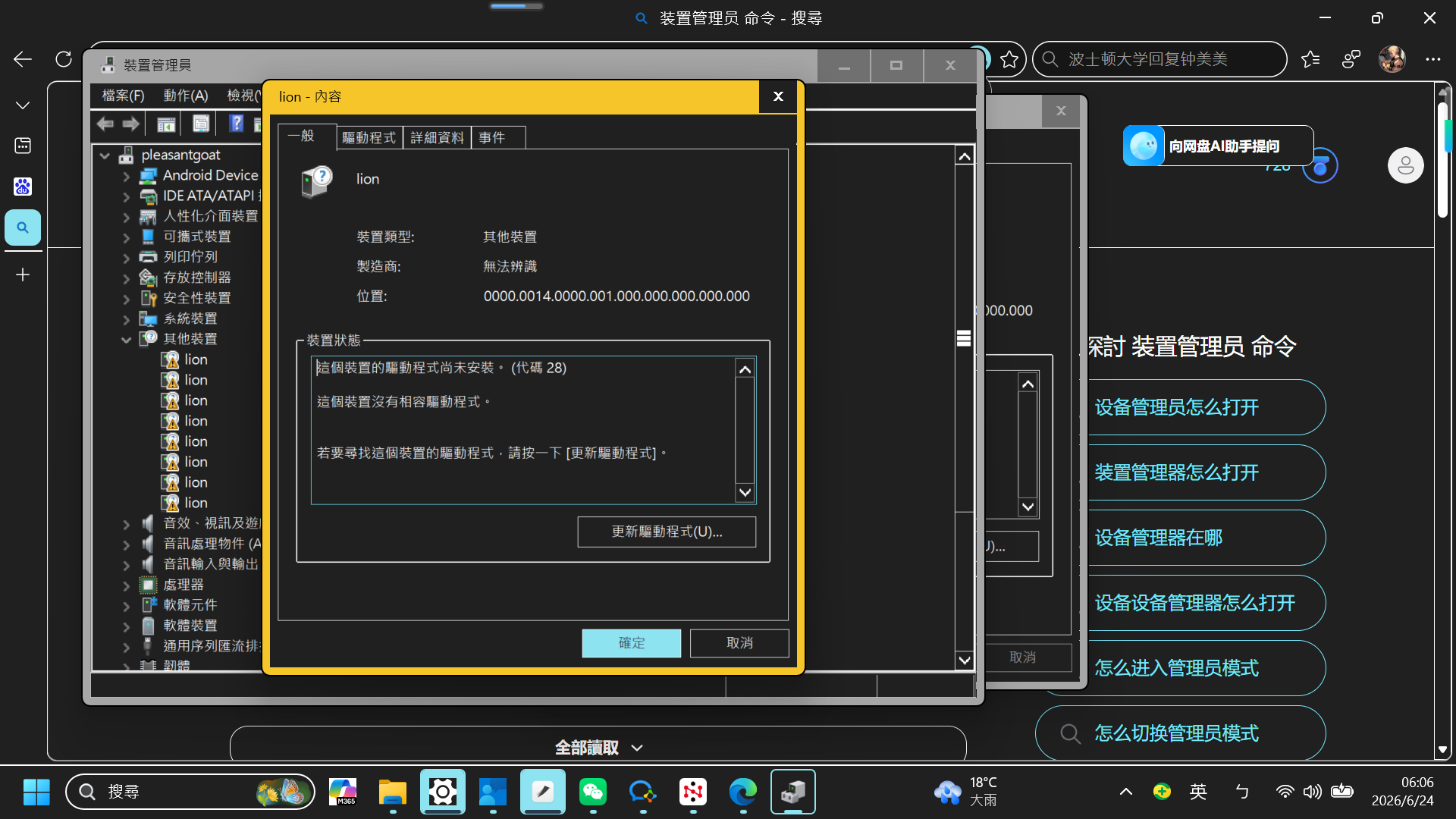Click the blue Help question-mark toolbar icon

point(237,124)
